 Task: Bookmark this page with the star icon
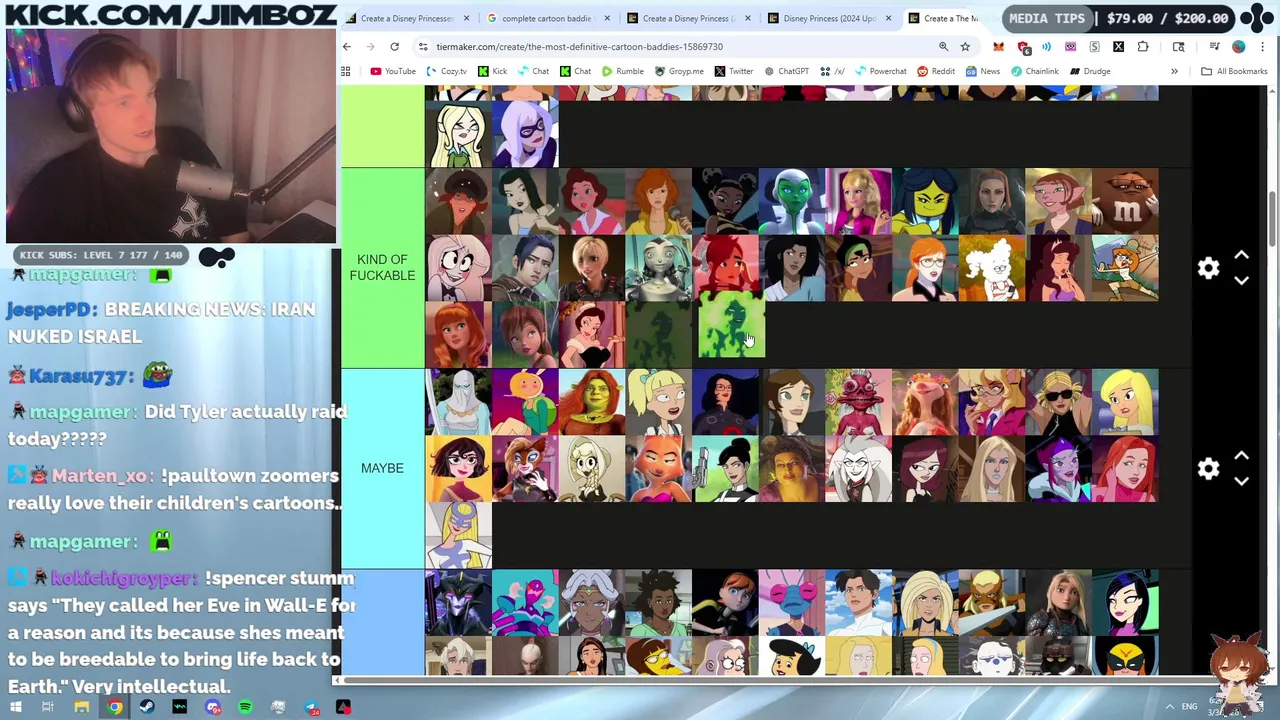point(965,46)
